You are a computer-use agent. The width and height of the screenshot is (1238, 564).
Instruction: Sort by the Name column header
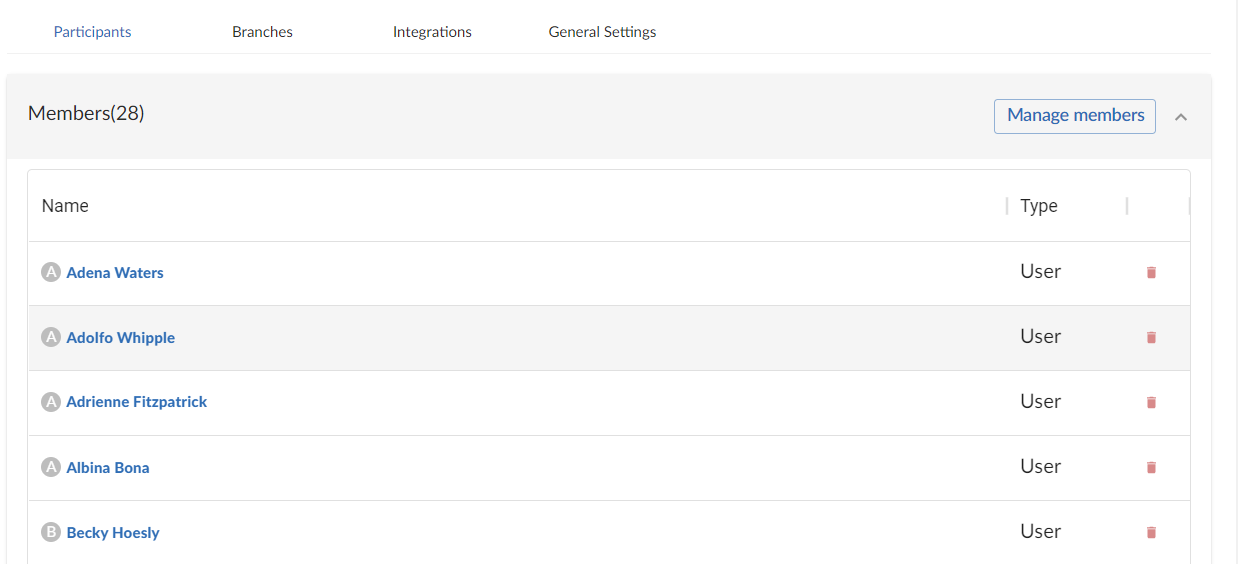pos(65,206)
